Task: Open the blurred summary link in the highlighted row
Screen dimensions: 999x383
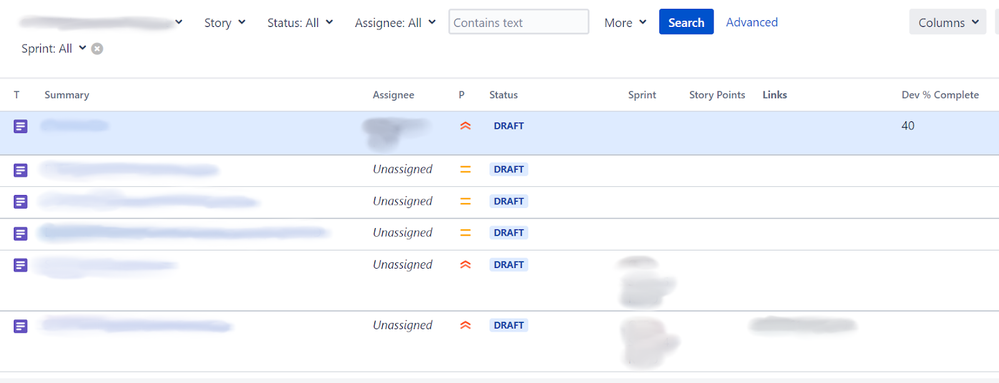Action: (75, 126)
